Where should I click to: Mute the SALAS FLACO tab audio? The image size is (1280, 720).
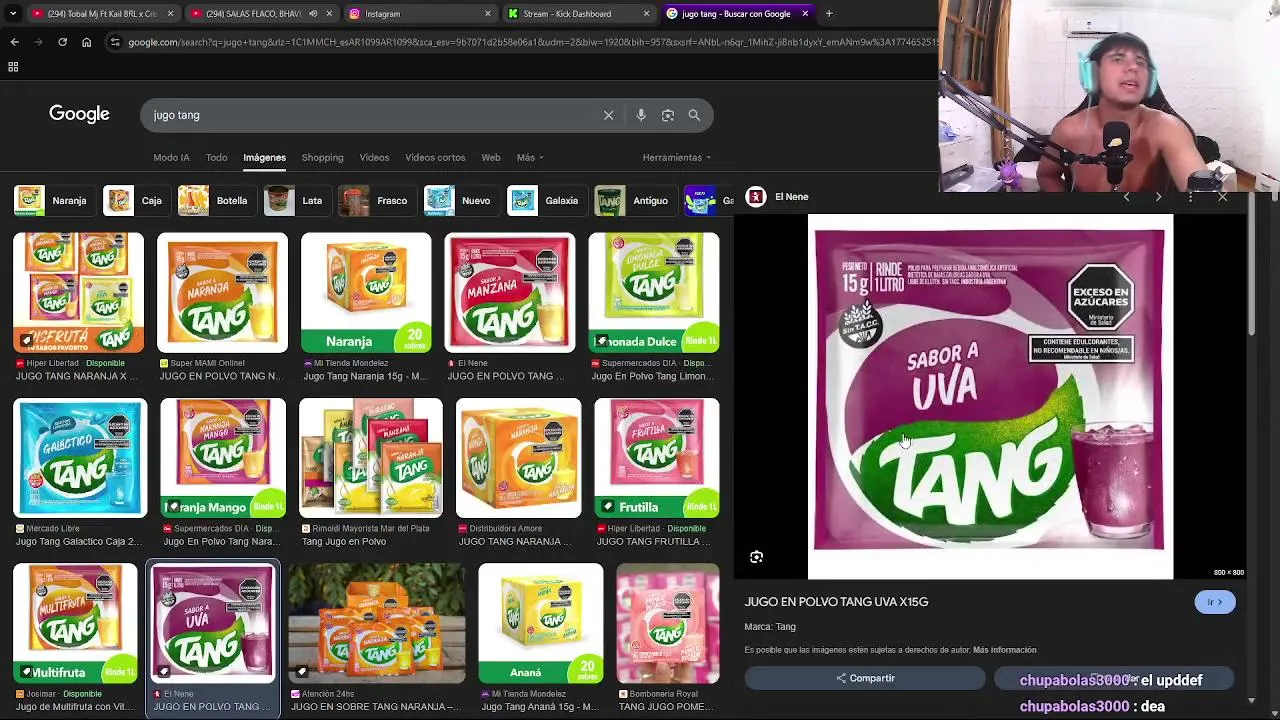pyautogui.click(x=313, y=14)
